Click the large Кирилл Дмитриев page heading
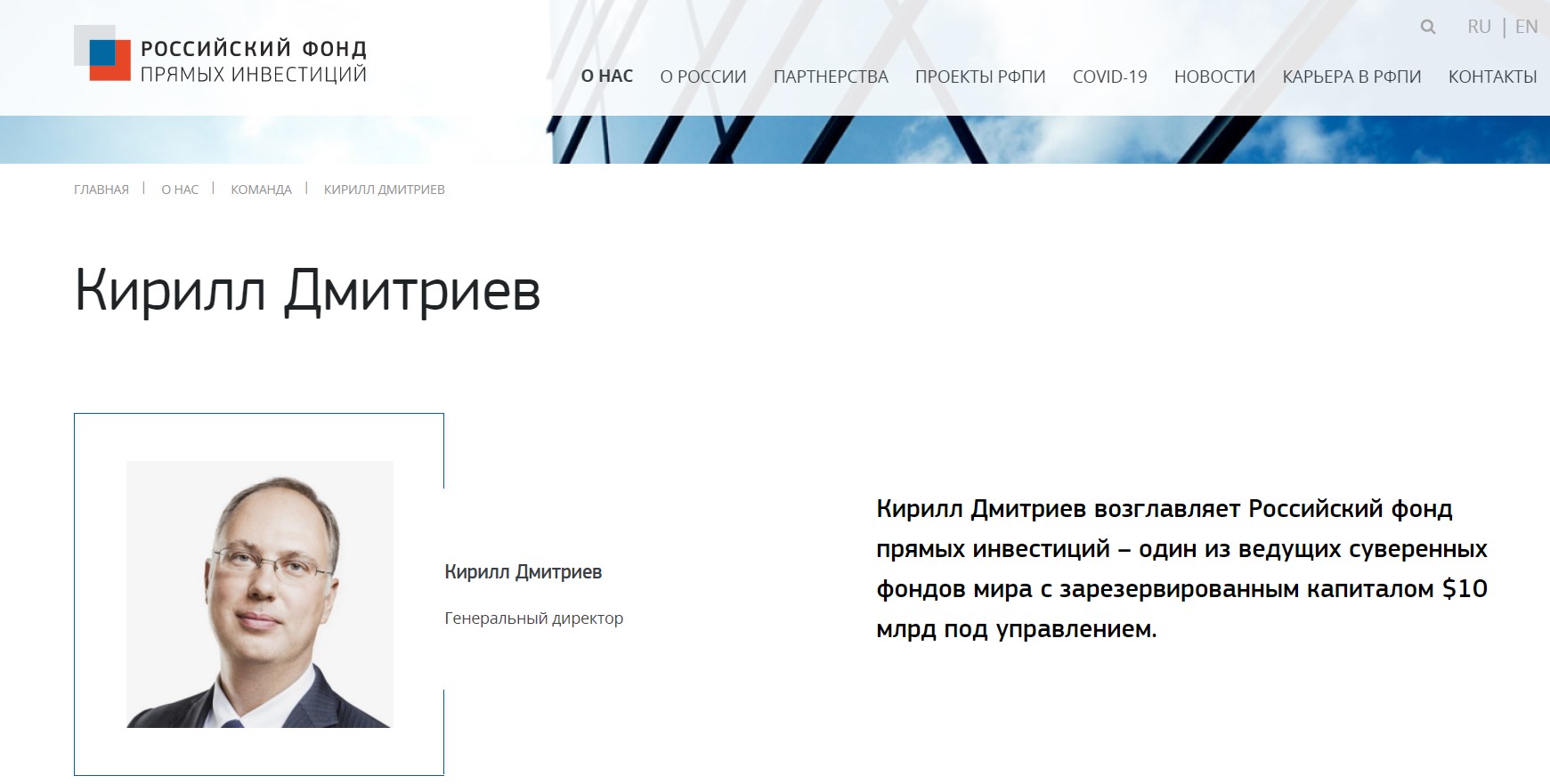This screenshot has height=784, width=1550. (307, 290)
